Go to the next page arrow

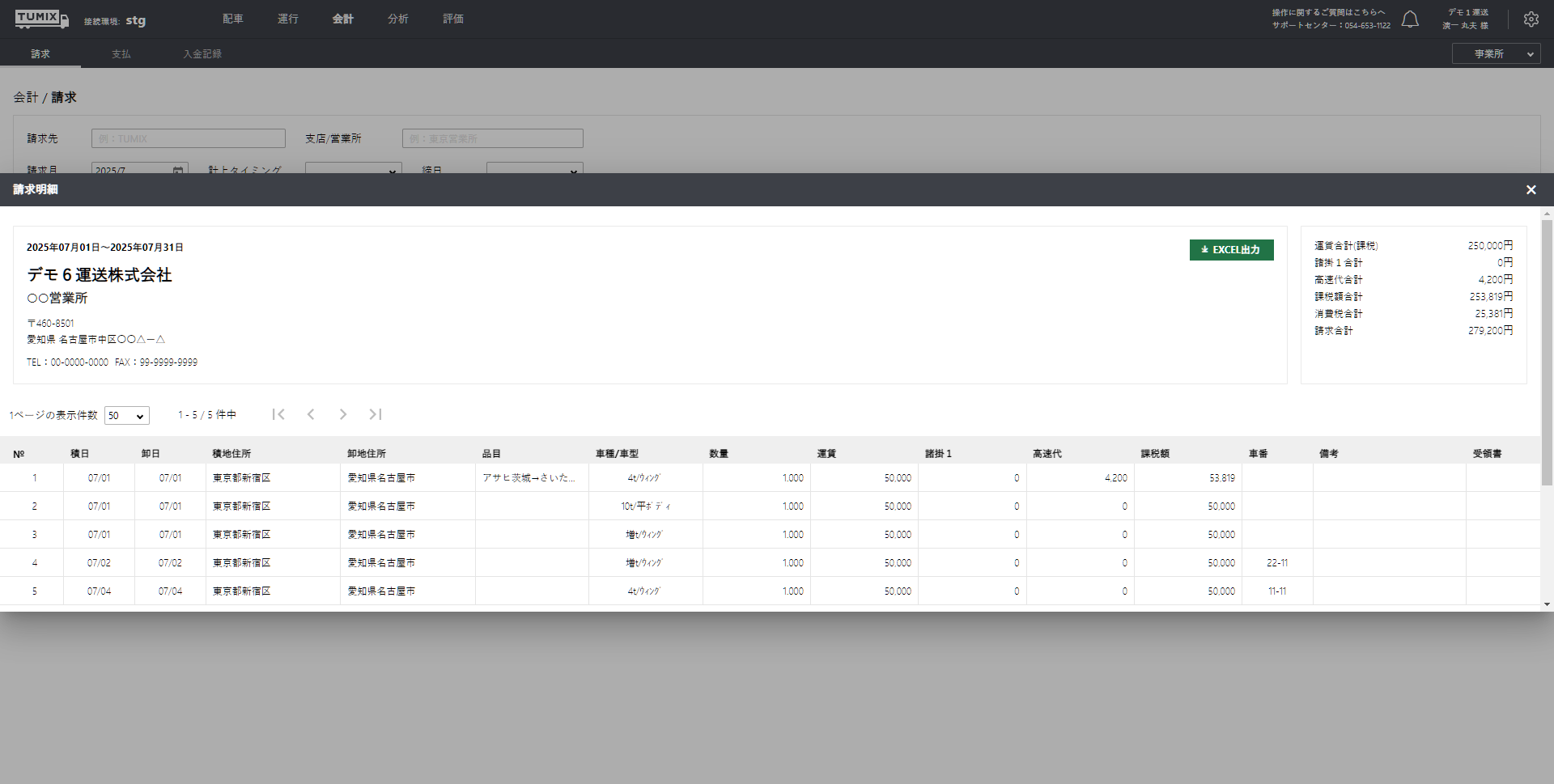(x=343, y=414)
